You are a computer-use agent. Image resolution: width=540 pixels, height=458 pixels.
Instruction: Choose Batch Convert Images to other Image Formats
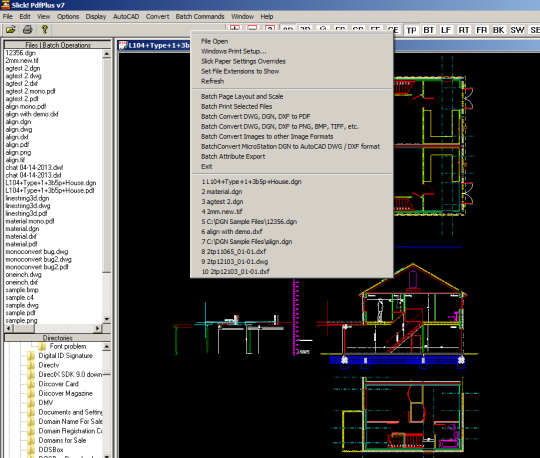tap(267, 136)
